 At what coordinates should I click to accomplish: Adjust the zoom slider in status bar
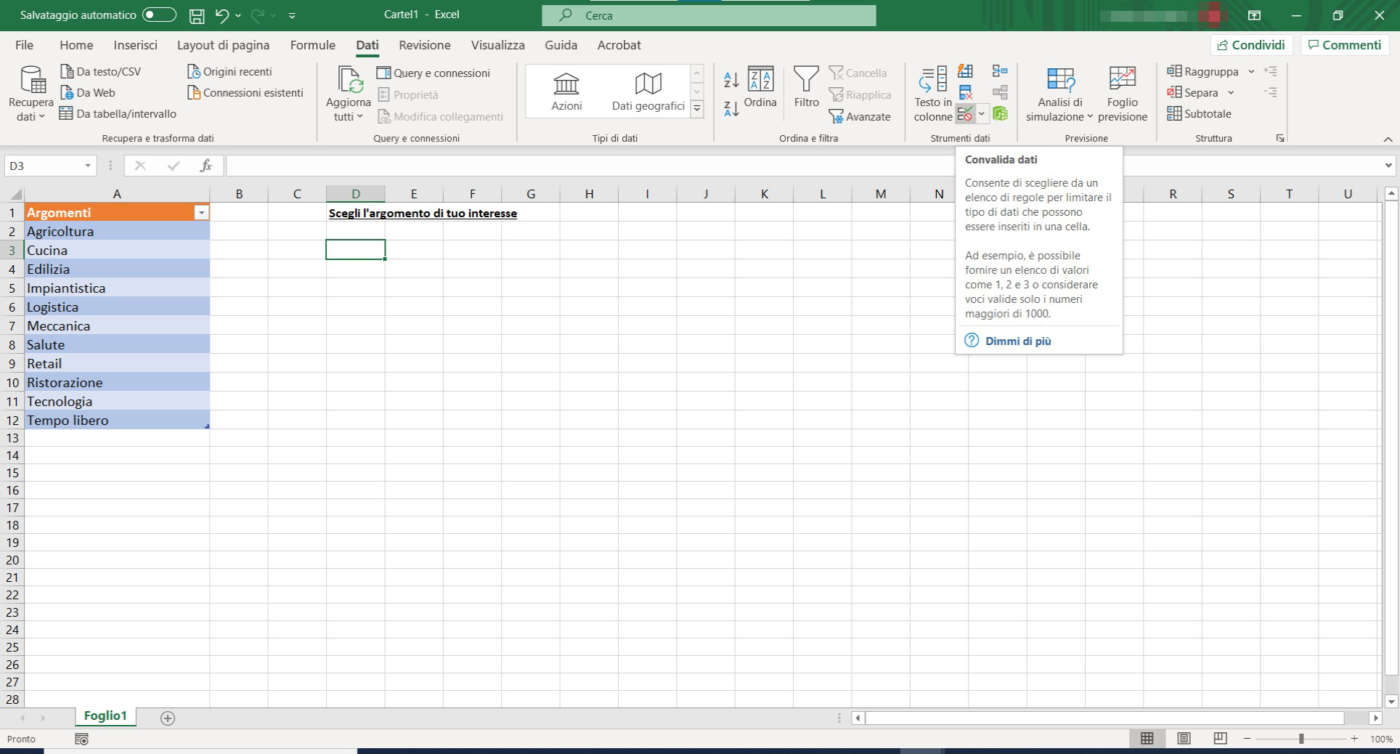pos(1300,739)
